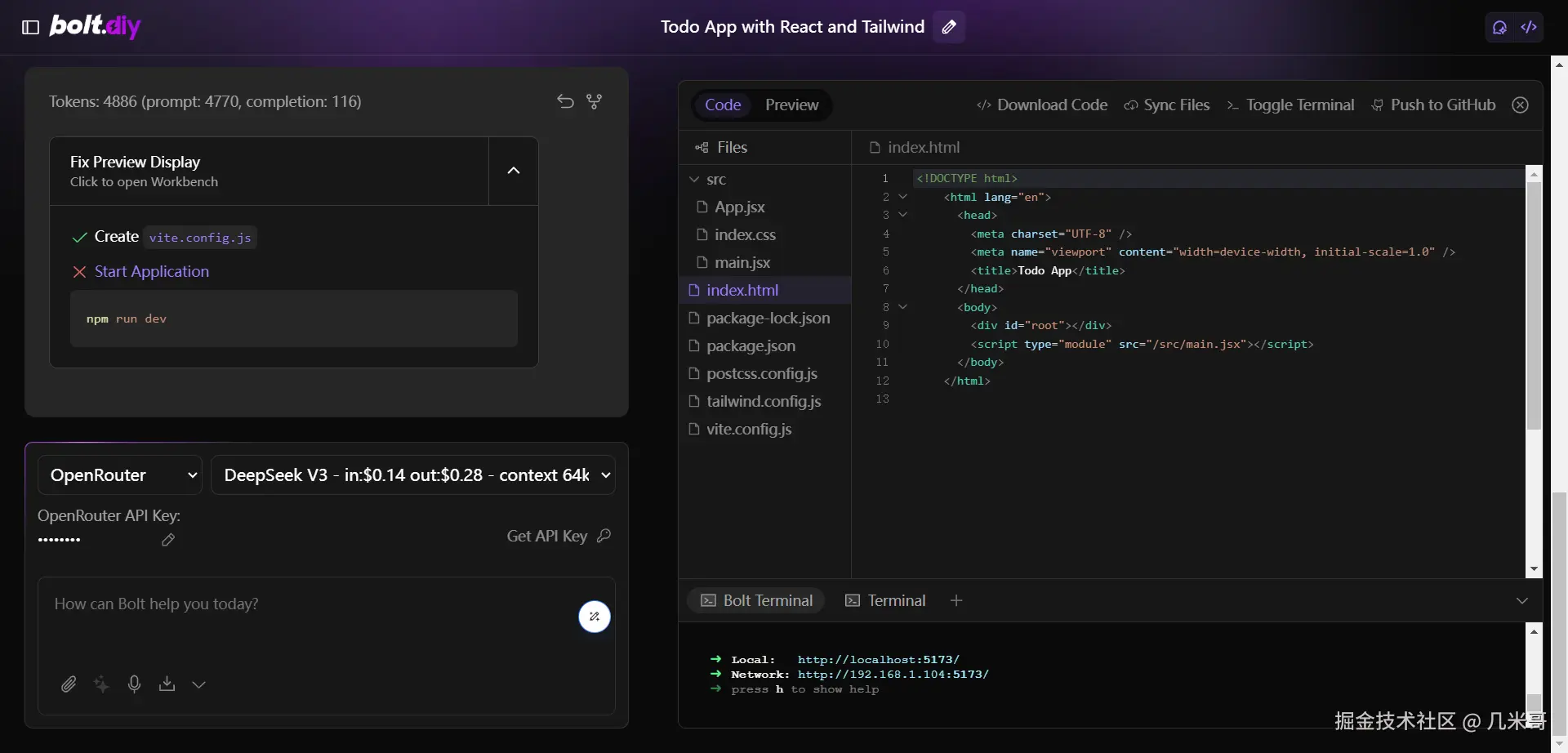The height and width of the screenshot is (753, 1568).
Task: Select index.html in the file tree
Action: [x=765, y=291]
